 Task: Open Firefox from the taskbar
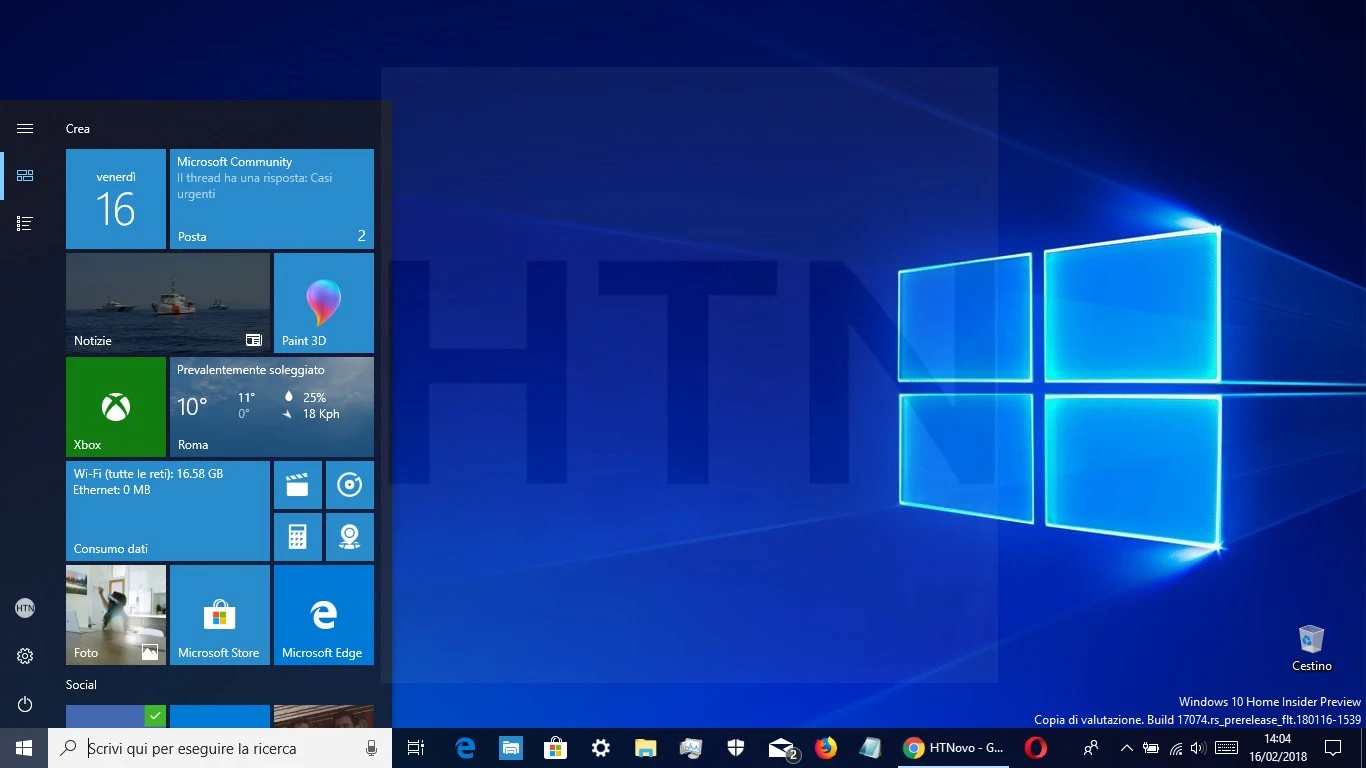pyautogui.click(x=826, y=748)
